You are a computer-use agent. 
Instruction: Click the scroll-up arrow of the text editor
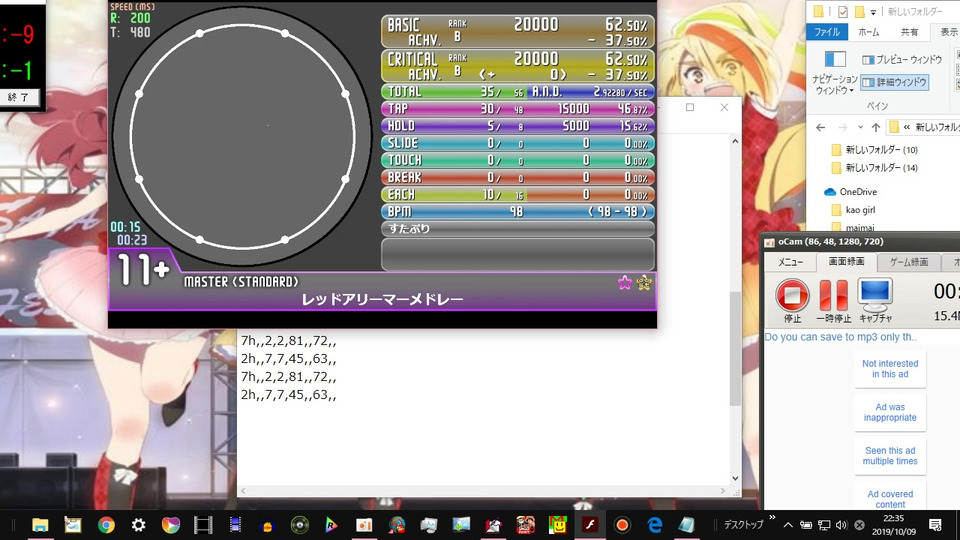(x=735, y=141)
